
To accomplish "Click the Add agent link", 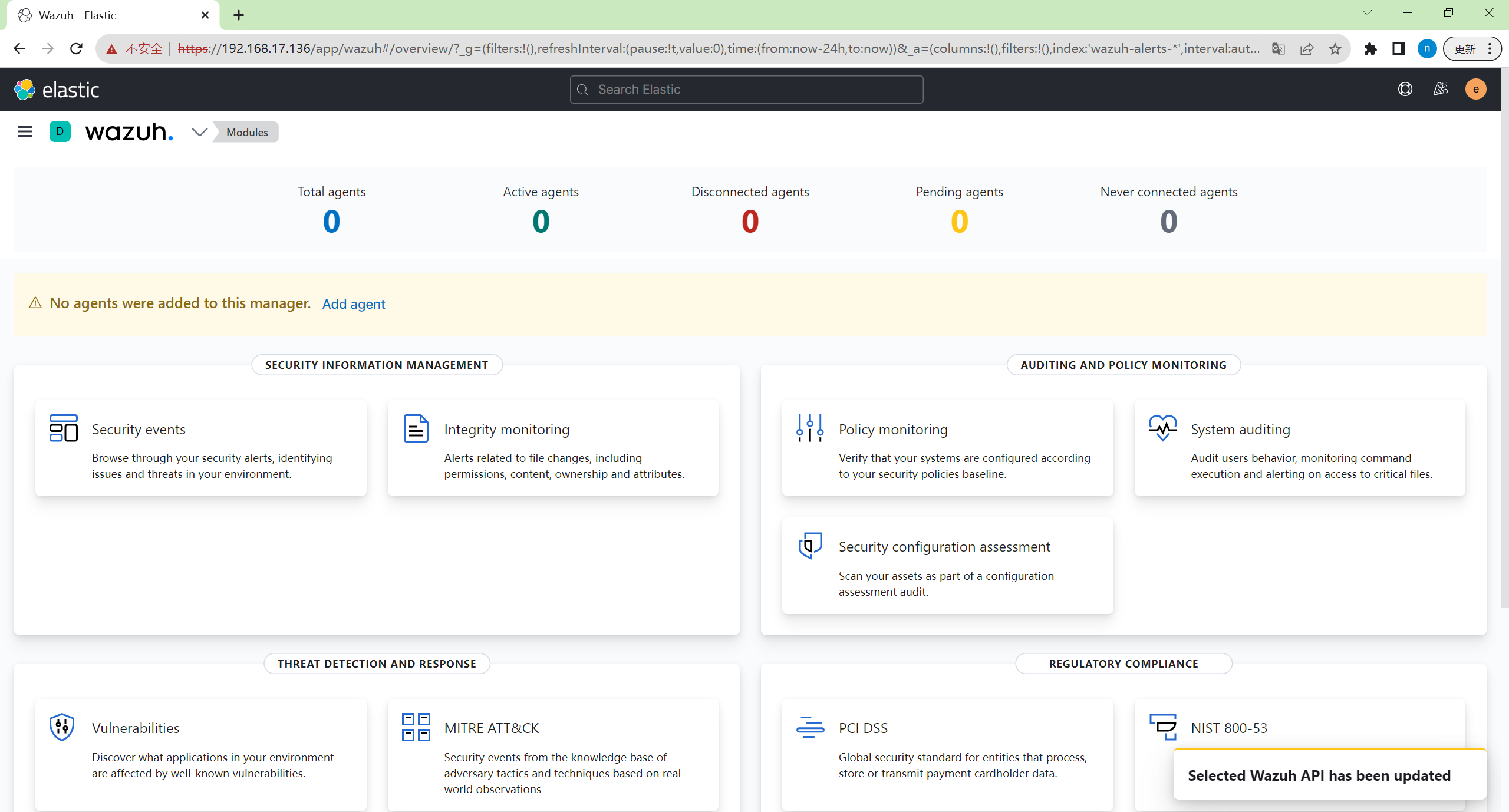I will tap(354, 304).
